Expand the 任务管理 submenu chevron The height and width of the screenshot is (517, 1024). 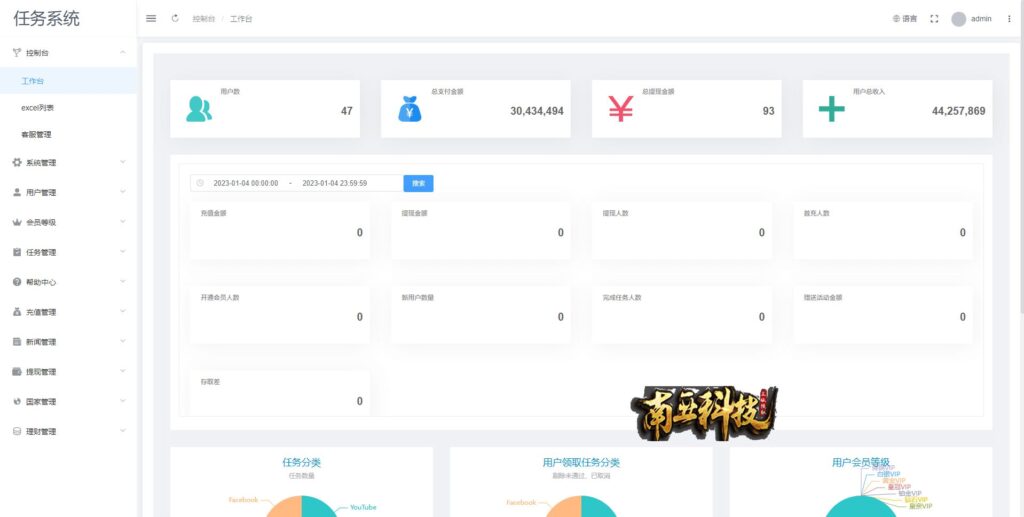coord(123,252)
